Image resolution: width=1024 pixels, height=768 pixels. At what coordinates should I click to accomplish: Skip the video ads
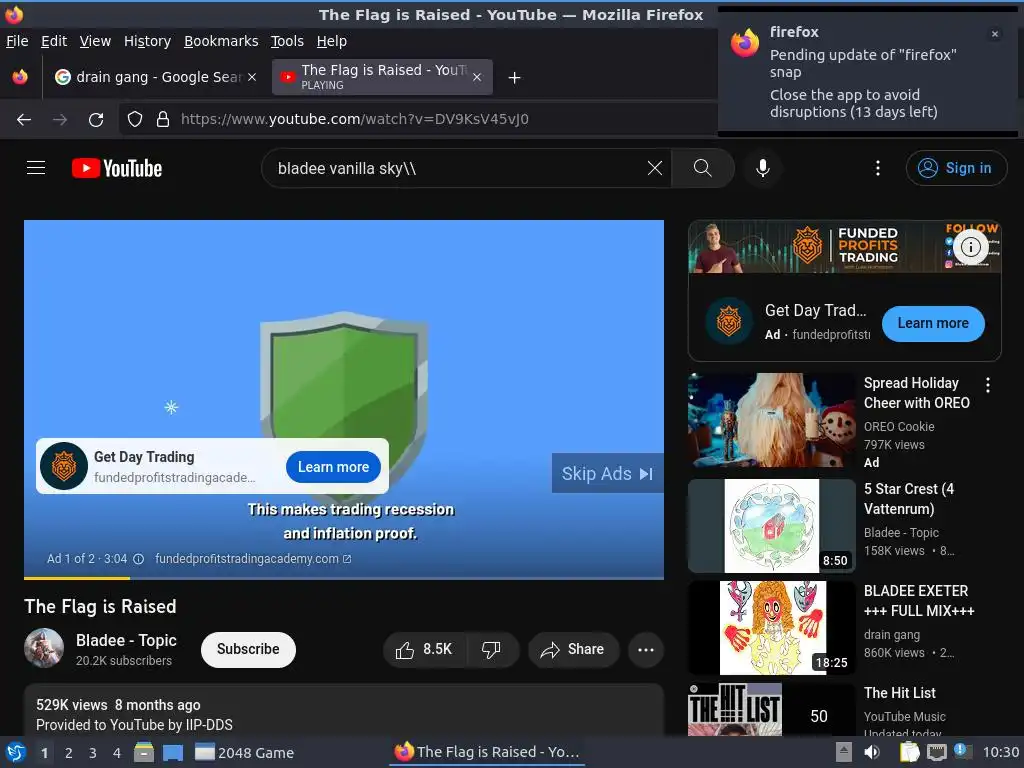tap(607, 473)
